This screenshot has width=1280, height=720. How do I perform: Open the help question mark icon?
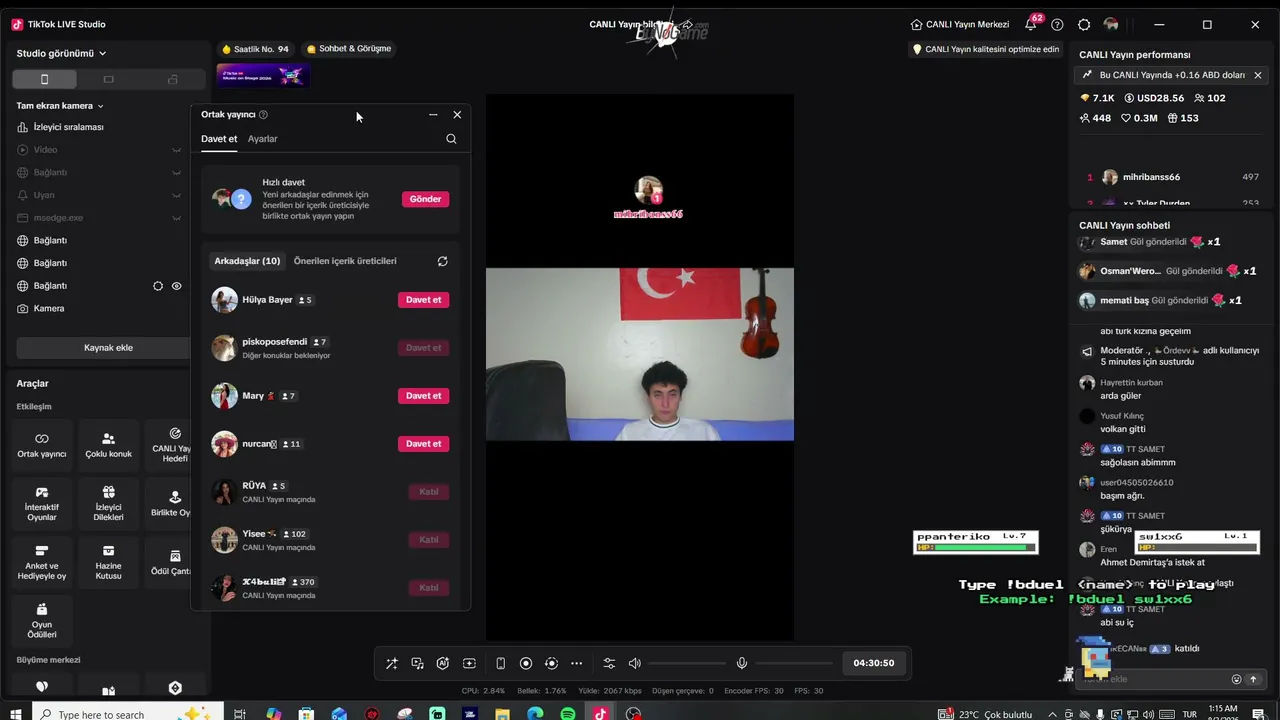coord(1057,24)
